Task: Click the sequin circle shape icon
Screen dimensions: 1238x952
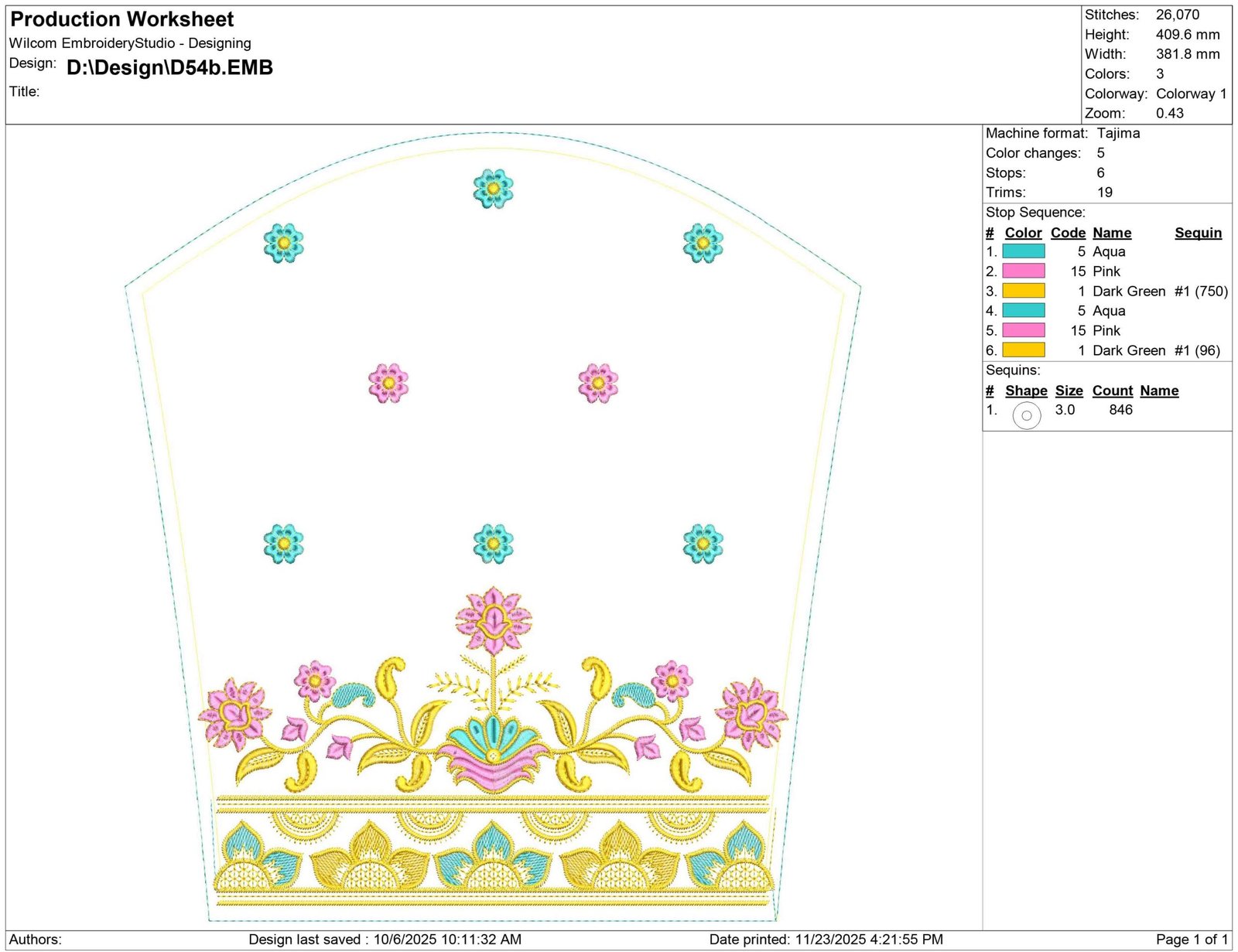Action: tap(1026, 415)
